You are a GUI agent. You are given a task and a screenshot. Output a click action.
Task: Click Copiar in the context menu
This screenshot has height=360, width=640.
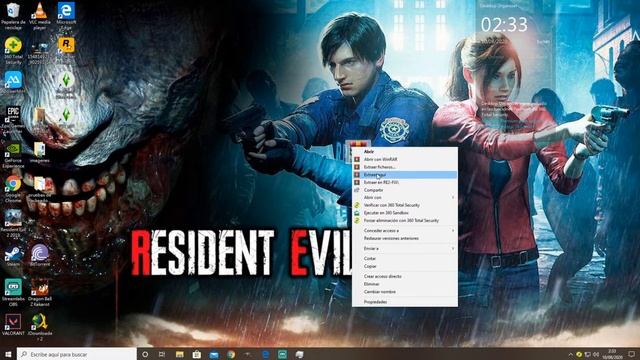[404, 266]
